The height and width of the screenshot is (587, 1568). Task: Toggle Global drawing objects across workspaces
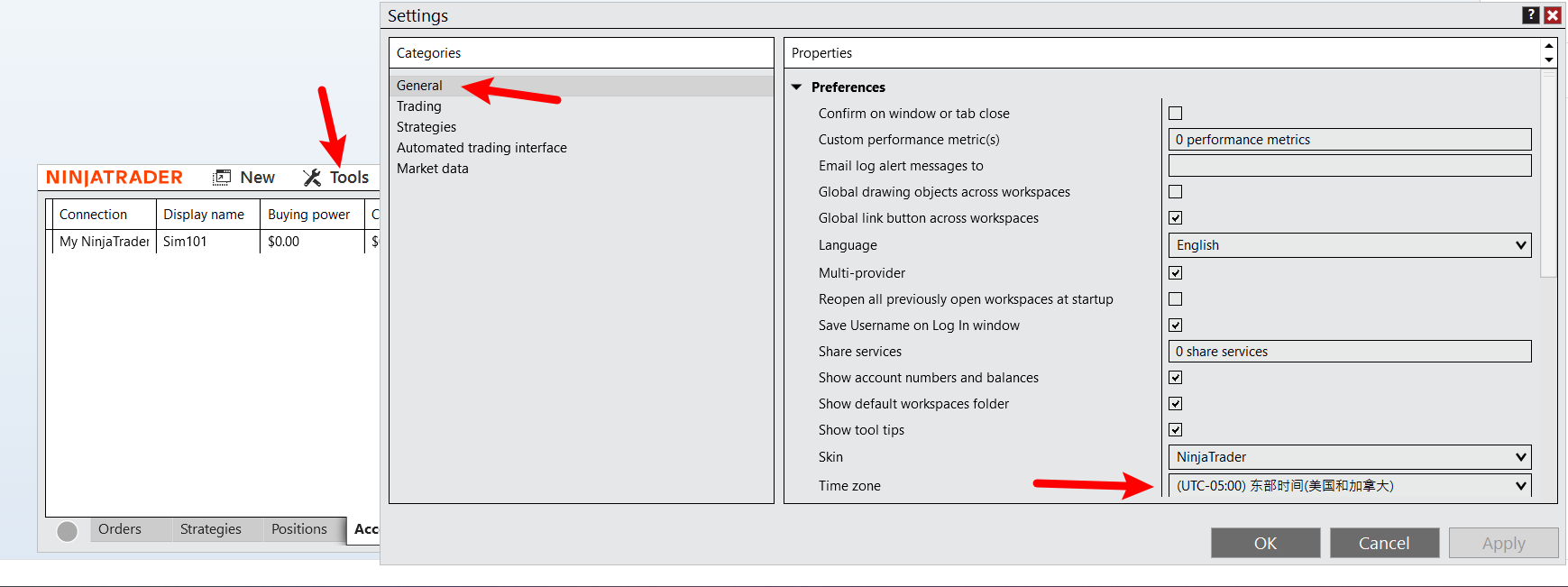pos(1175,192)
